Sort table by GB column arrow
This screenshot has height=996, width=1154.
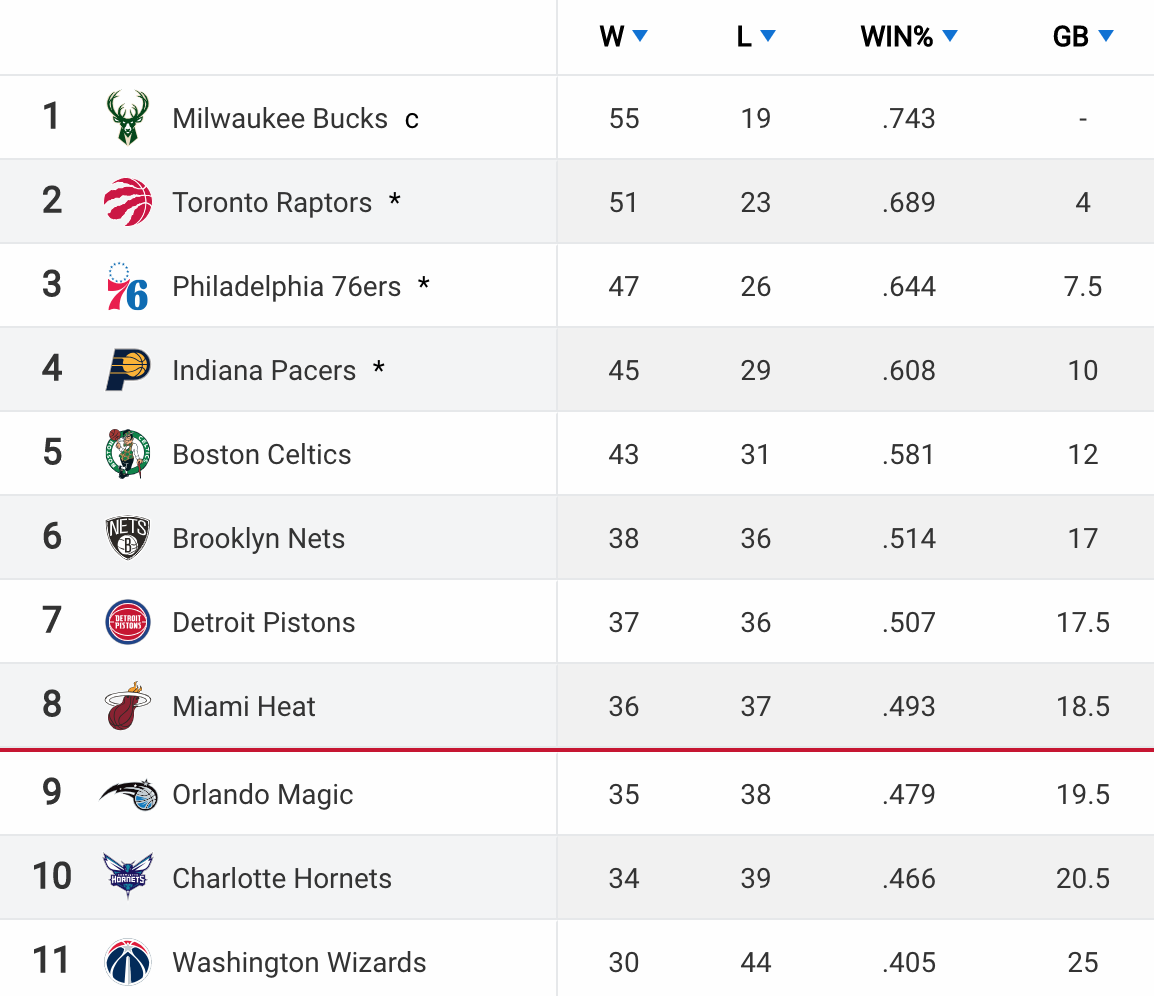click(1105, 37)
